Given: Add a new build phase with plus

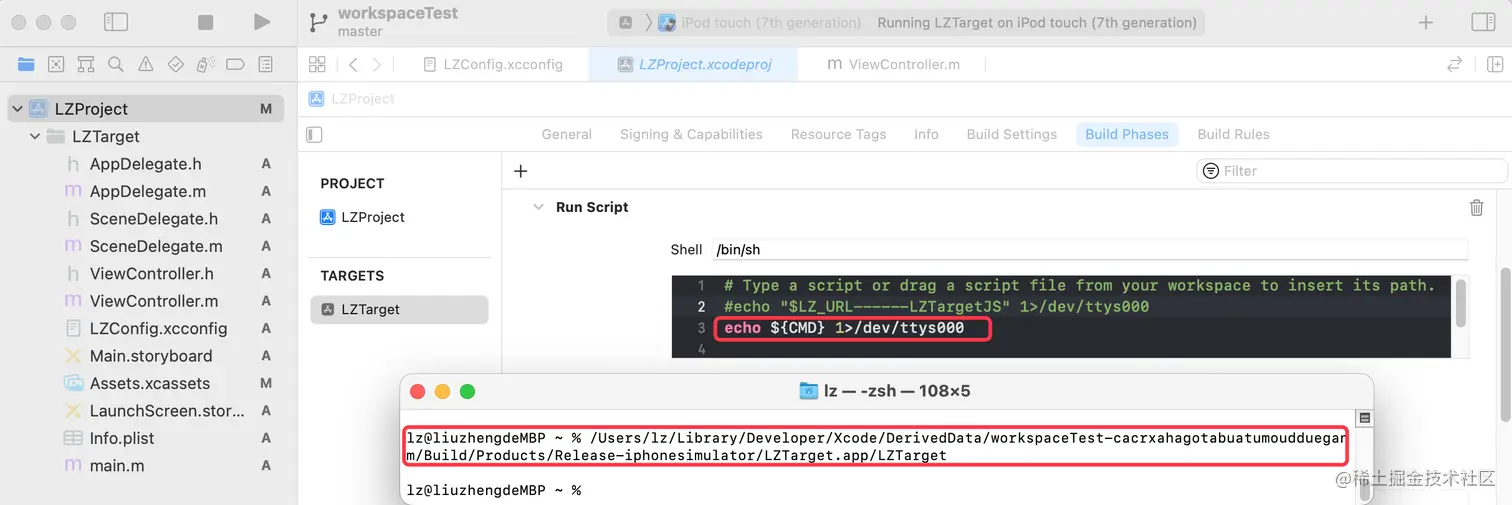Looking at the screenshot, I should [x=520, y=171].
